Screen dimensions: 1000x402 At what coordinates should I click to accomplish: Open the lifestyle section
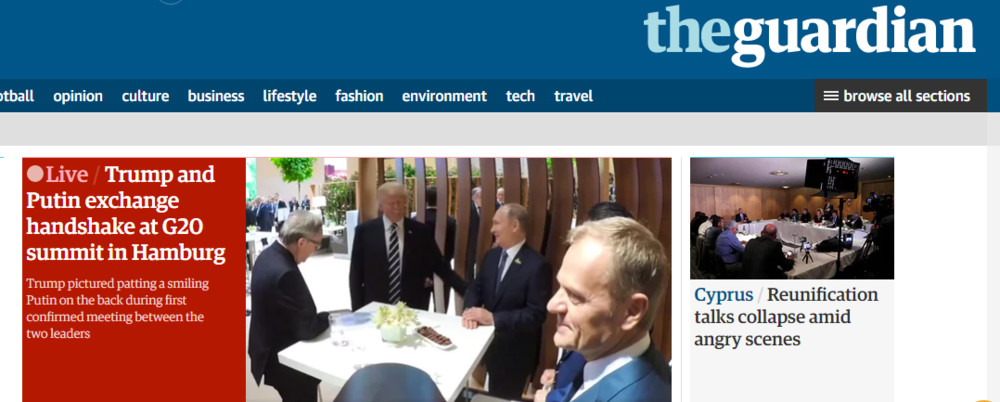290,96
